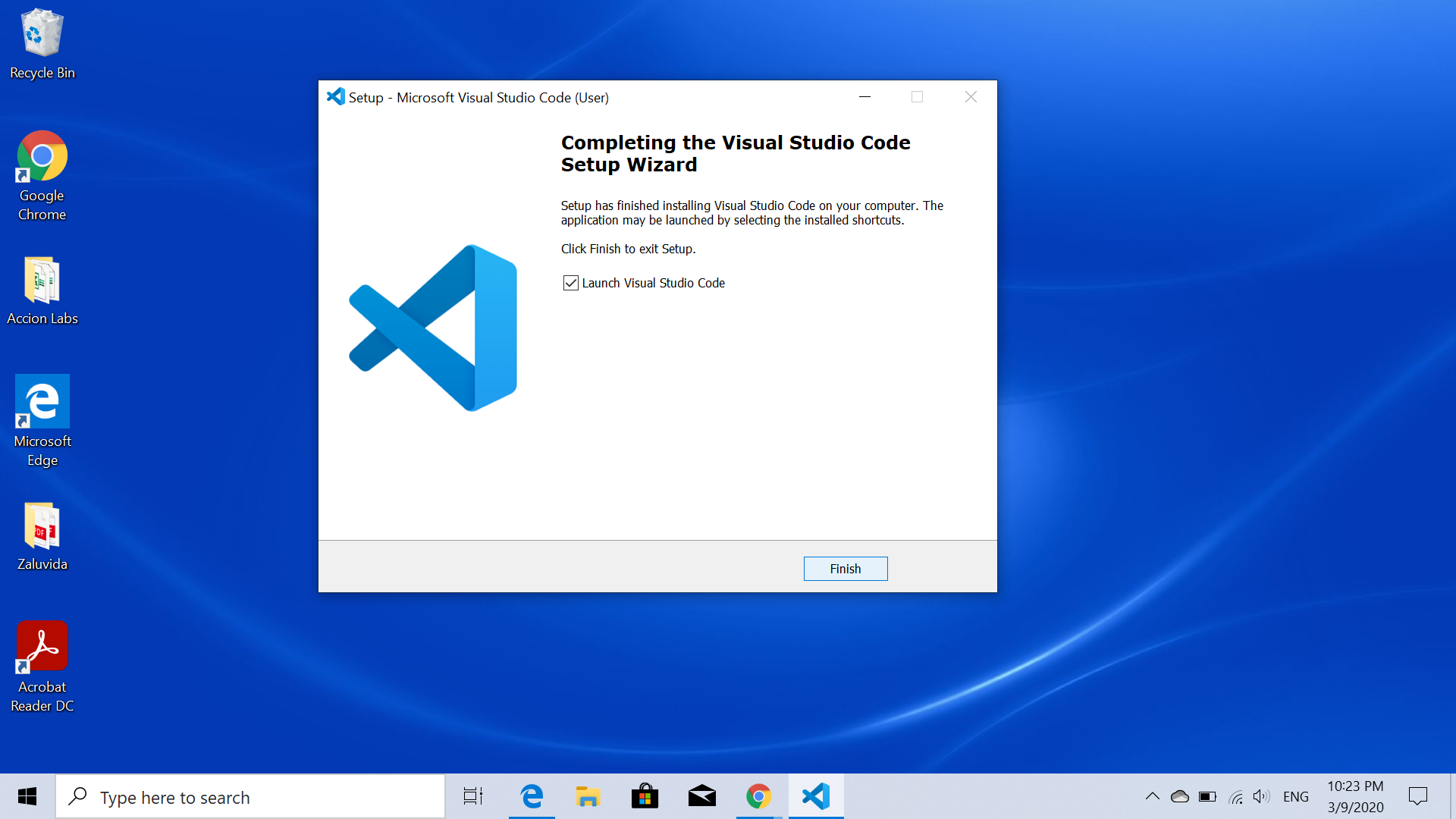Click the large VS Code logo image

coord(433,328)
